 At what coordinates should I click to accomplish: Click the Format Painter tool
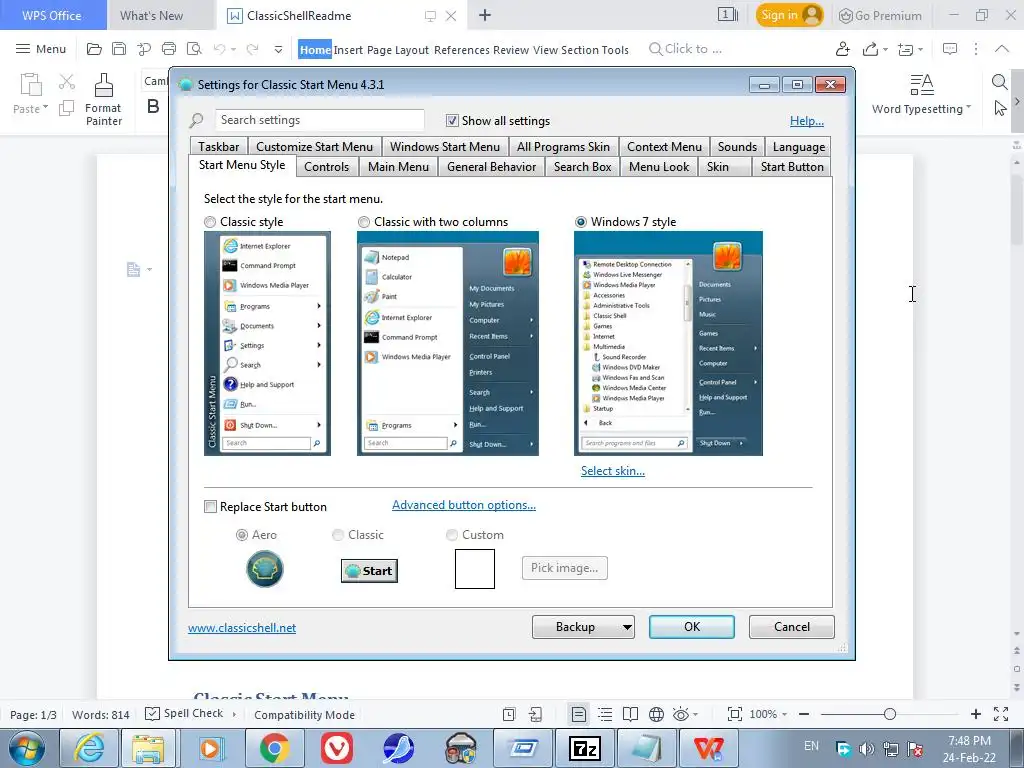[103, 99]
